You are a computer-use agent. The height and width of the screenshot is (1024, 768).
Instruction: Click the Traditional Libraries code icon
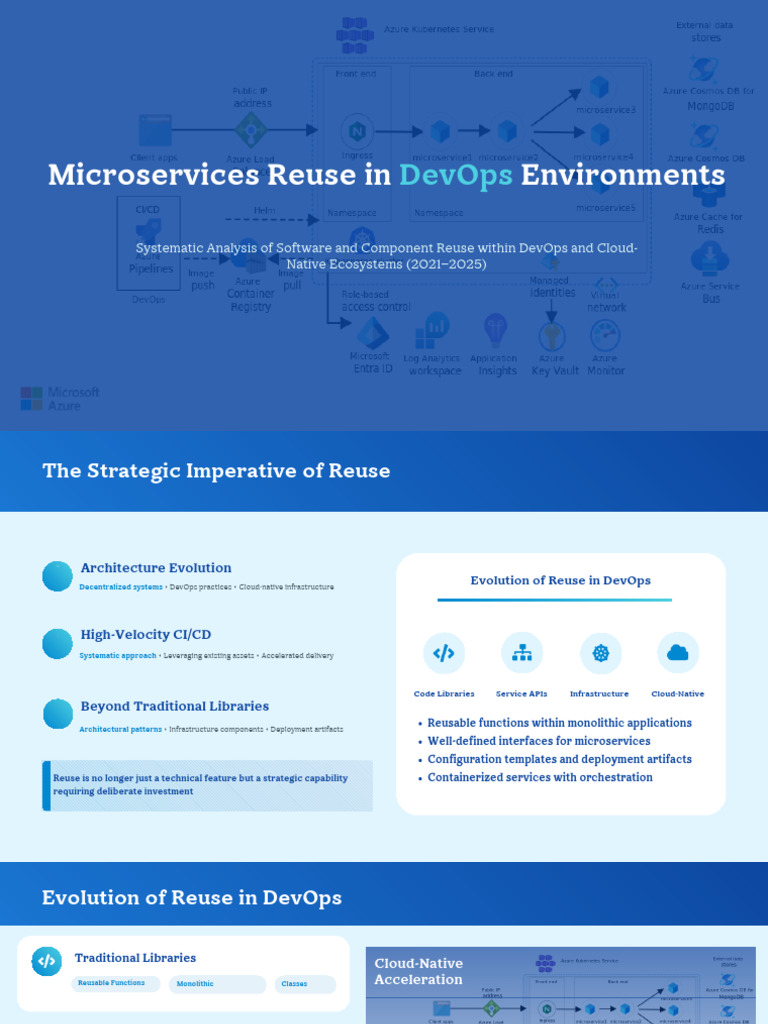pos(46,961)
